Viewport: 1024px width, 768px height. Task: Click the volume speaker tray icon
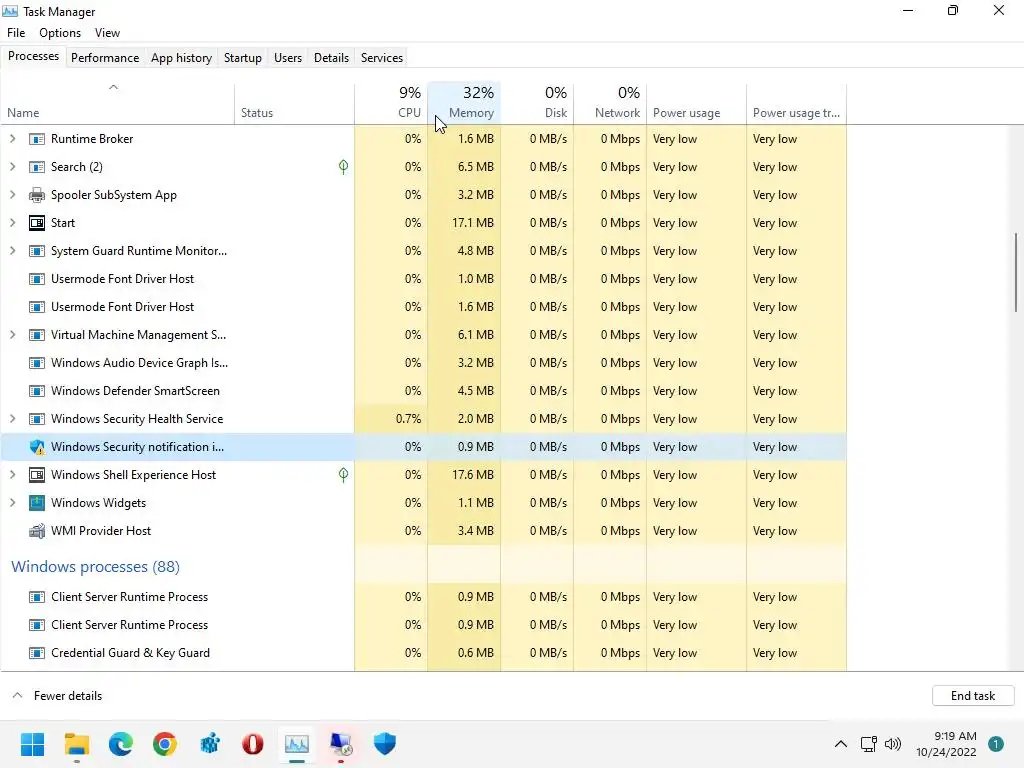click(x=893, y=744)
